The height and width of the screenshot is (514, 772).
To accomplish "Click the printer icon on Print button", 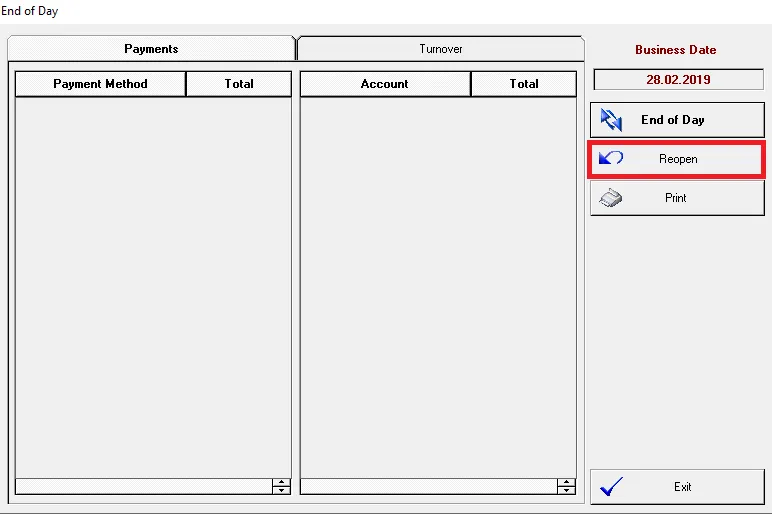I will (611, 198).
